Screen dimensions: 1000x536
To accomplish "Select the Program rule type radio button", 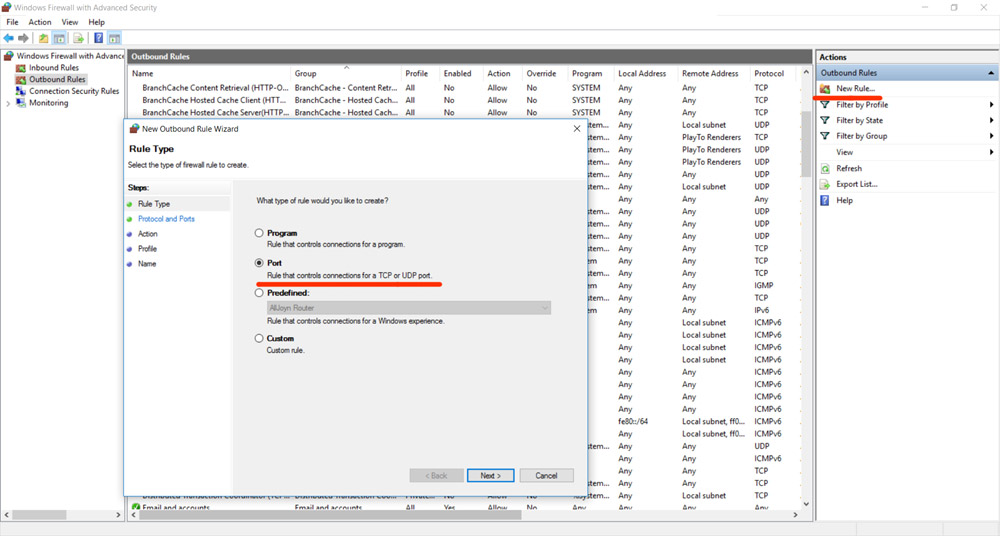I will [x=259, y=234].
